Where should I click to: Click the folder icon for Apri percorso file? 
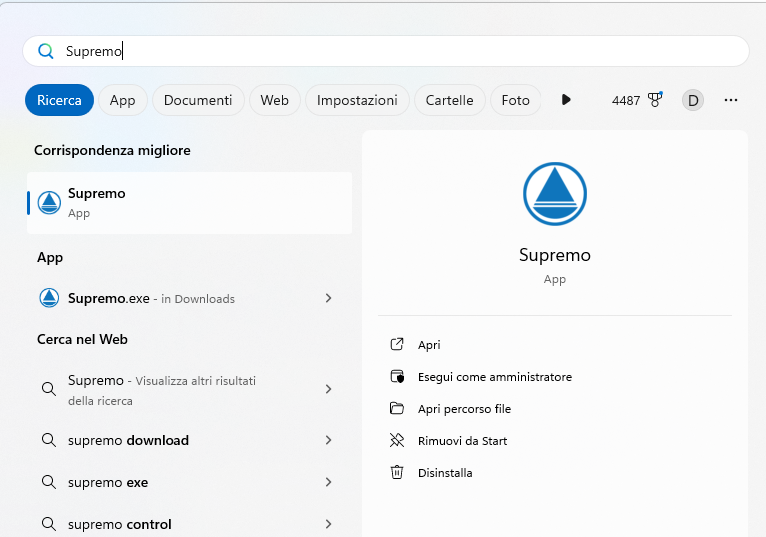pyautogui.click(x=397, y=408)
